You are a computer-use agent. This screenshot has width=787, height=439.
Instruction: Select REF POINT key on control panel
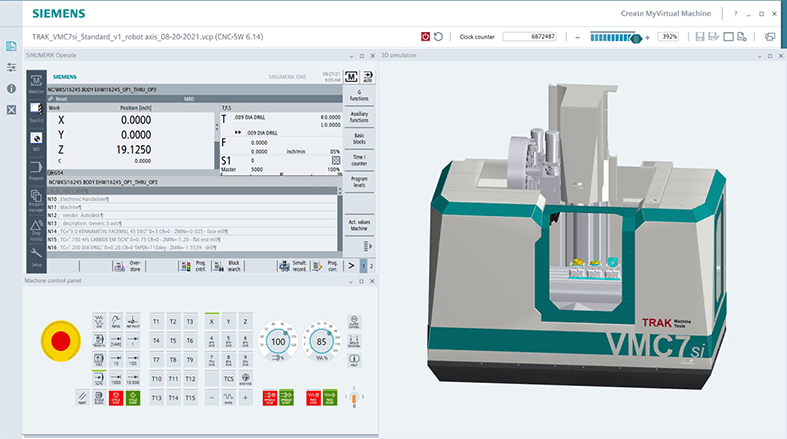pos(133,321)
